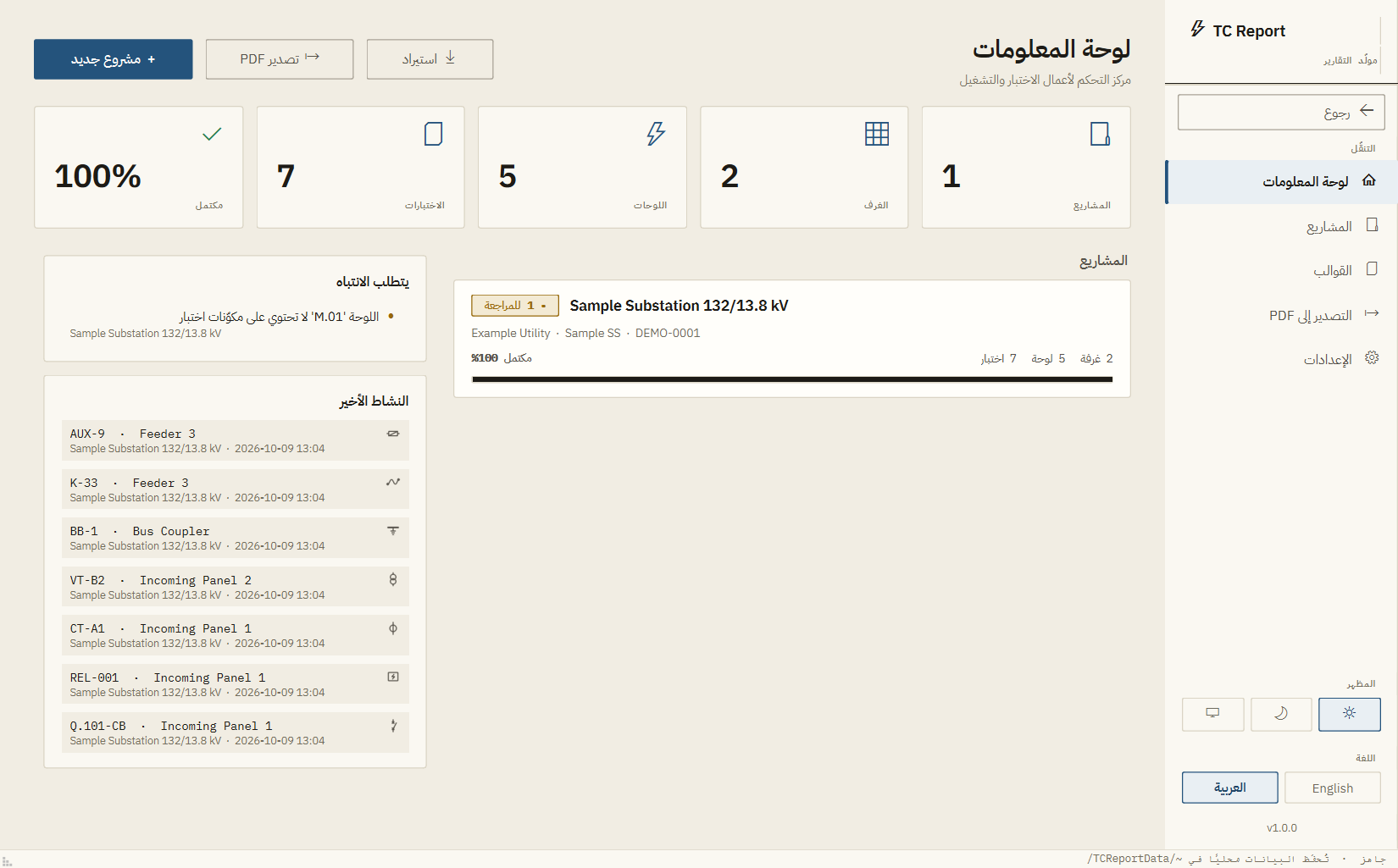Click the رجوع back button
This screenshot has width=1398, height=868.
pos(1281,113)
